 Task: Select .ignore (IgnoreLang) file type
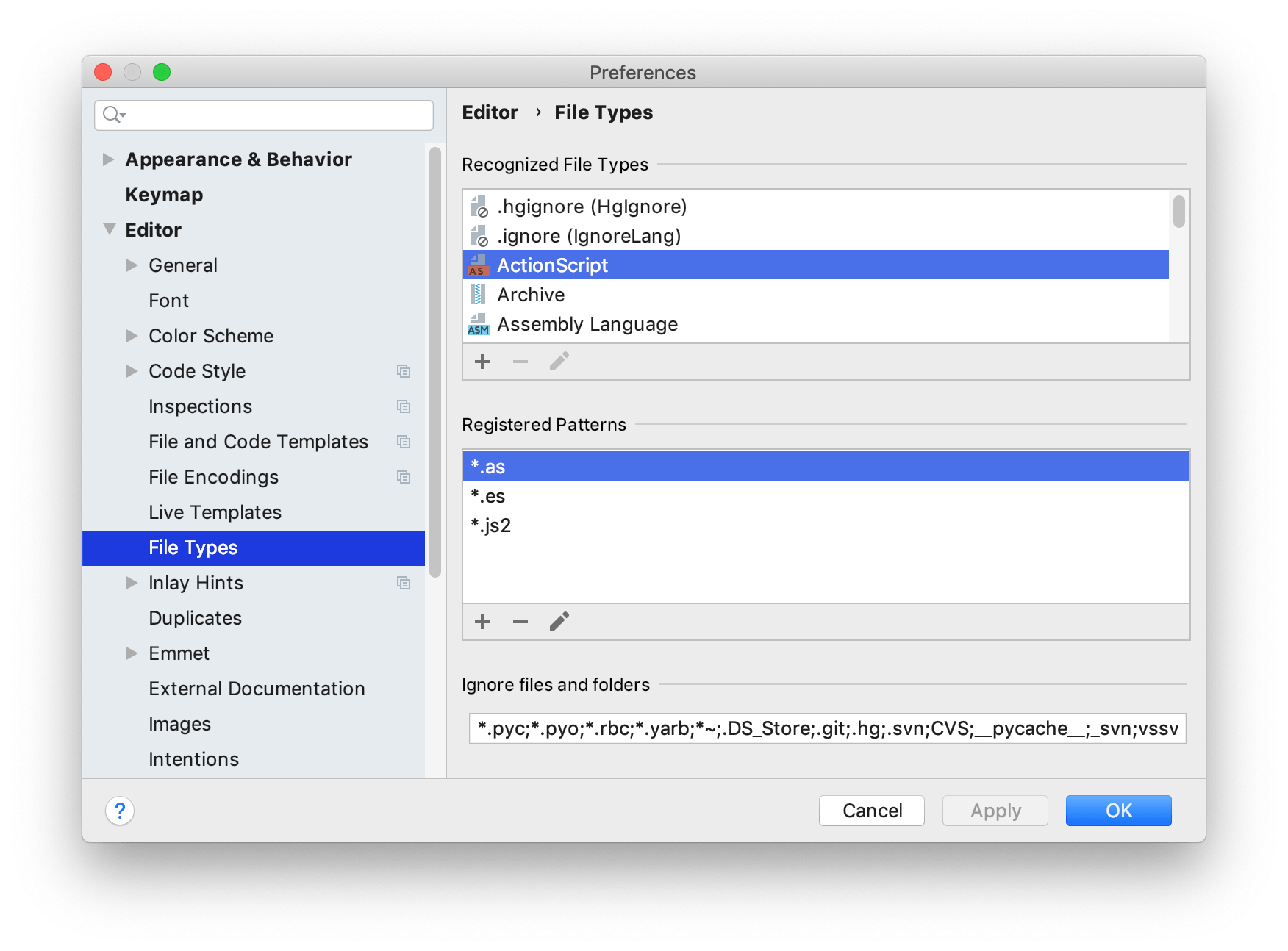[x=816, y=236]
